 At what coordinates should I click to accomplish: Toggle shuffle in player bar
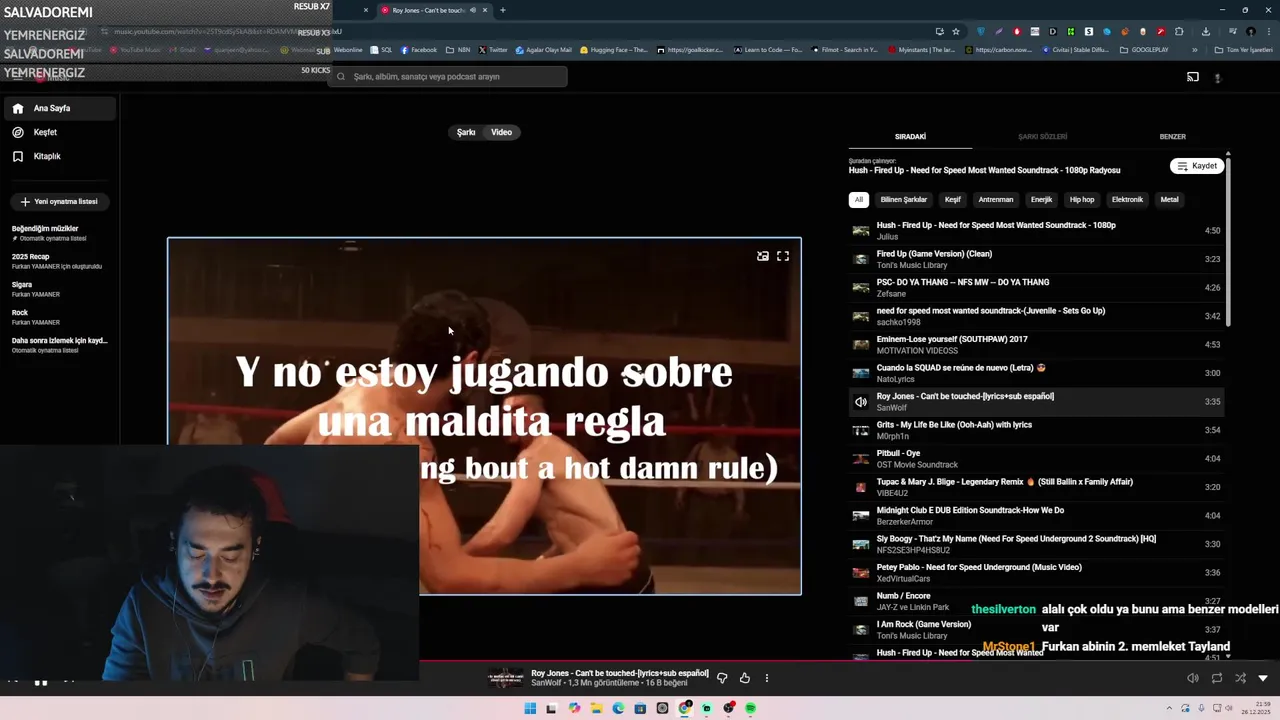point(1240,678)
